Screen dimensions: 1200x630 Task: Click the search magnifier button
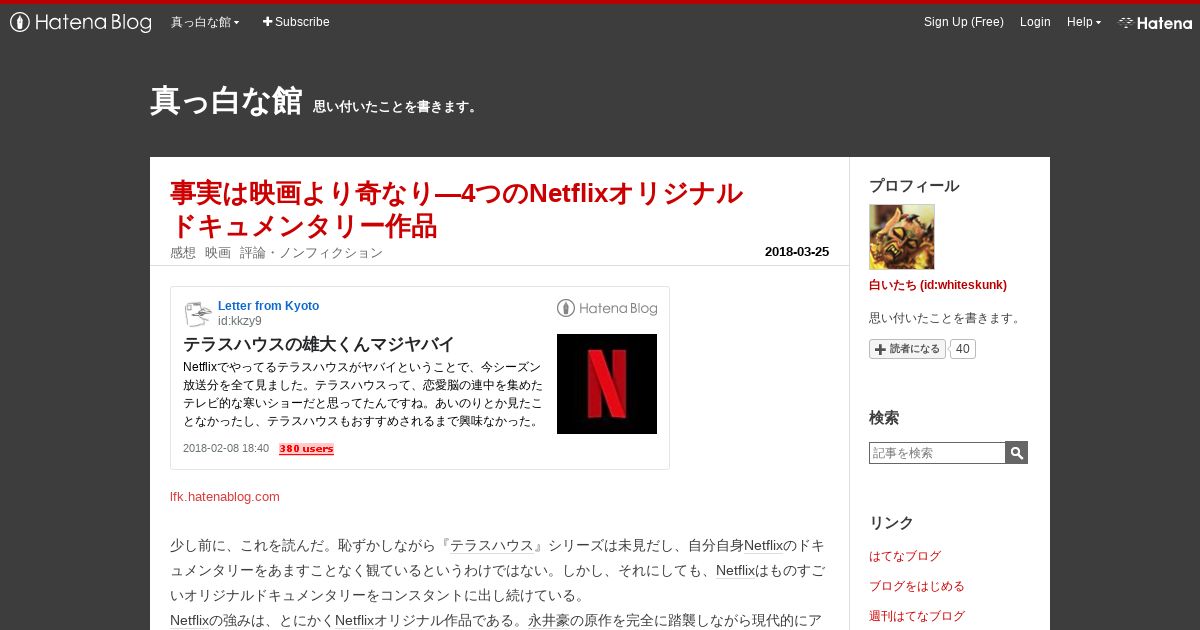point(1017,453)
